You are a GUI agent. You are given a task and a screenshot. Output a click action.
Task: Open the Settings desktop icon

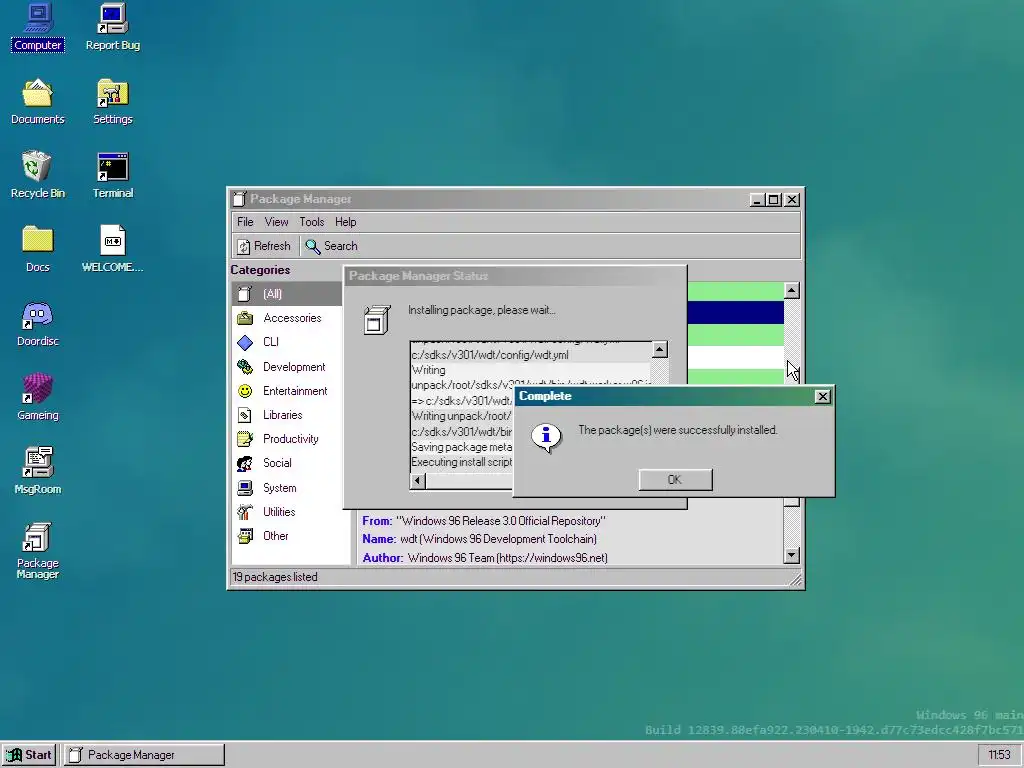(x=112, y=101)
